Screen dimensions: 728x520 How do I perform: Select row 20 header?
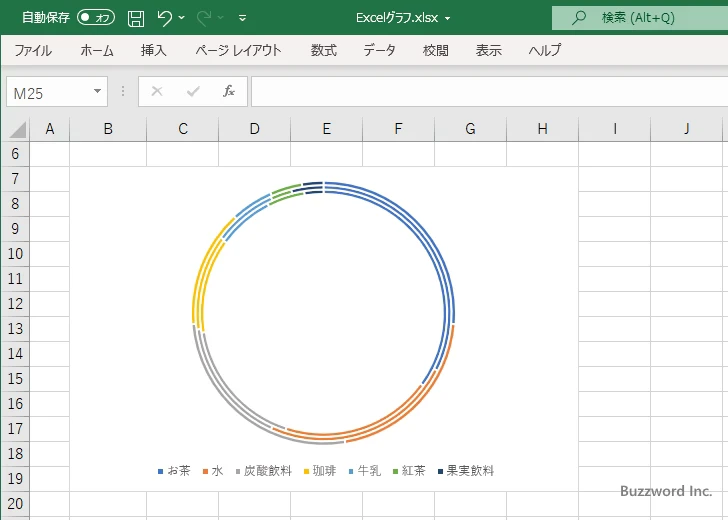pos(15,504)
